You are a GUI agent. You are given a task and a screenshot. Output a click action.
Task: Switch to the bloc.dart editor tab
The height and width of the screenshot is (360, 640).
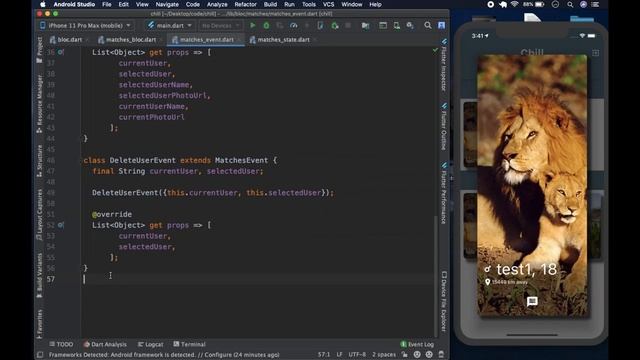69,40
